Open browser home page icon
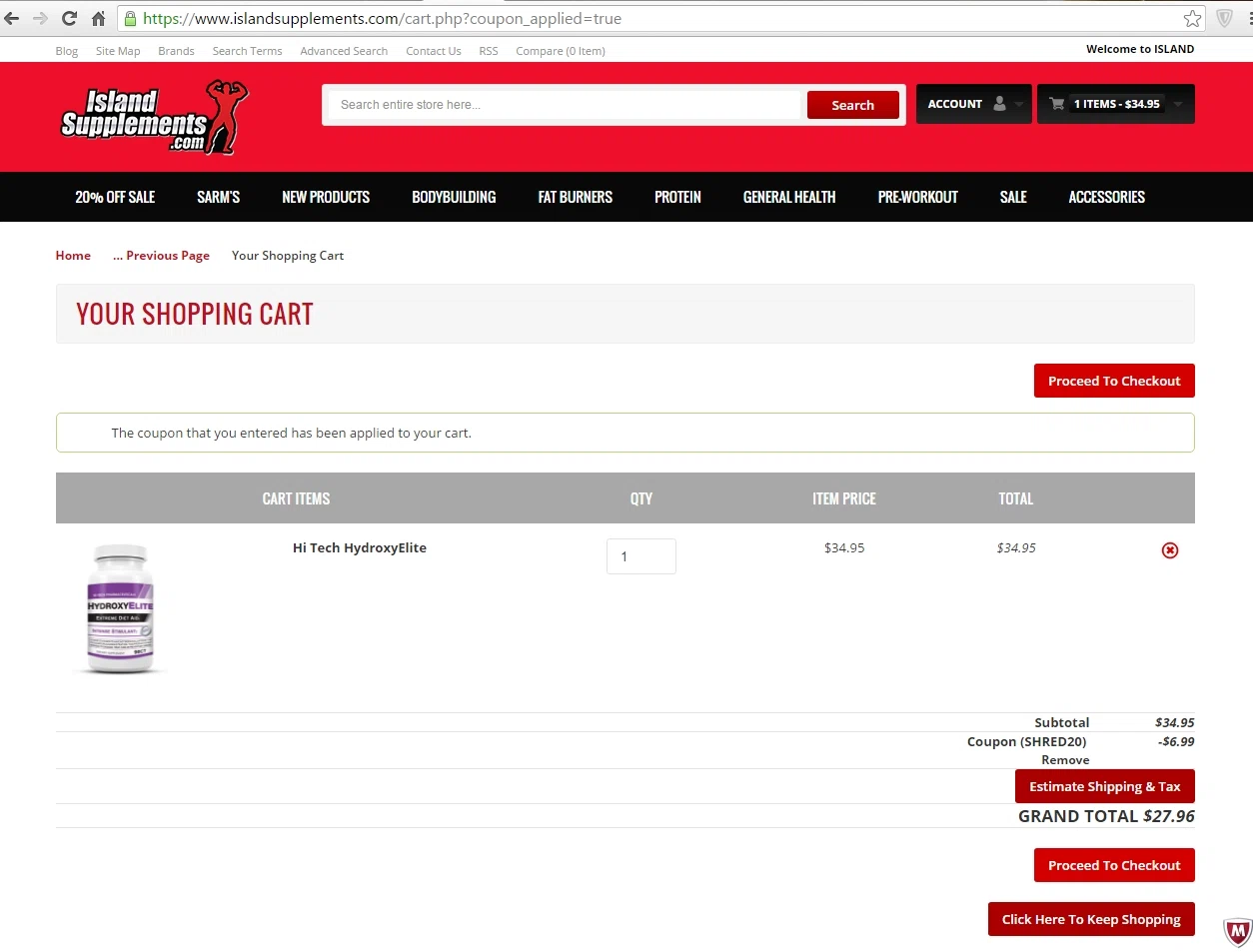The width and height of the screenshot is (1253, 952). click(98, 18)
